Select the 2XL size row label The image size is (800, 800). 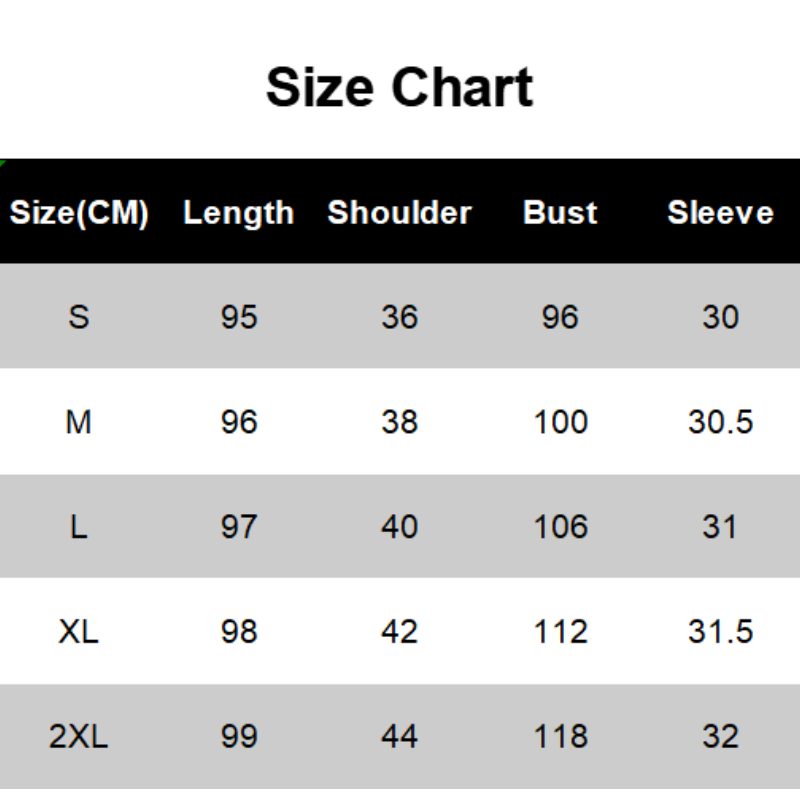pos(79,737)
